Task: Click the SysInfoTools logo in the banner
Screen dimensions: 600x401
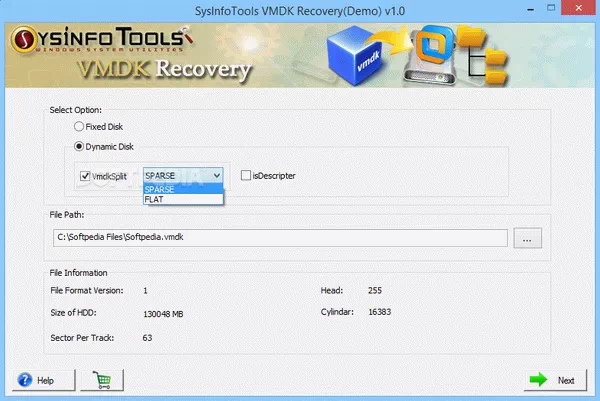Action: [x=102, y=39]
